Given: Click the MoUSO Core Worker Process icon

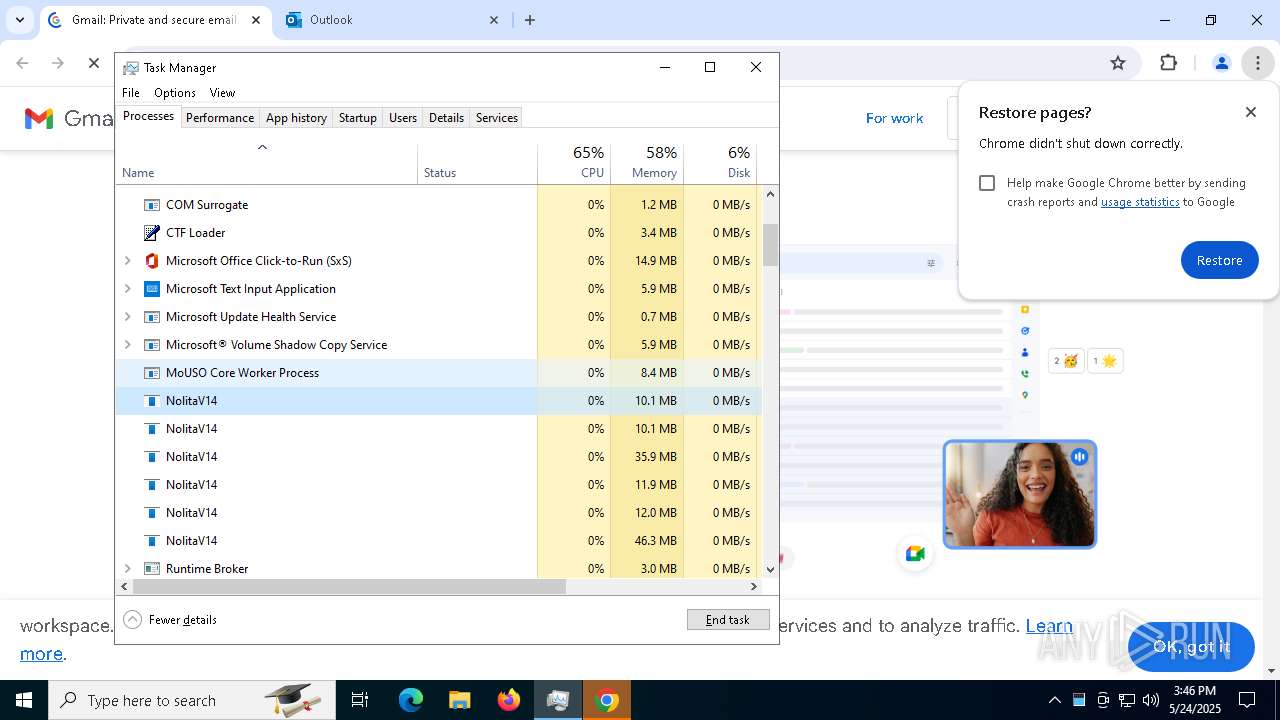Looking at the screenshot, I should point(152,373).
